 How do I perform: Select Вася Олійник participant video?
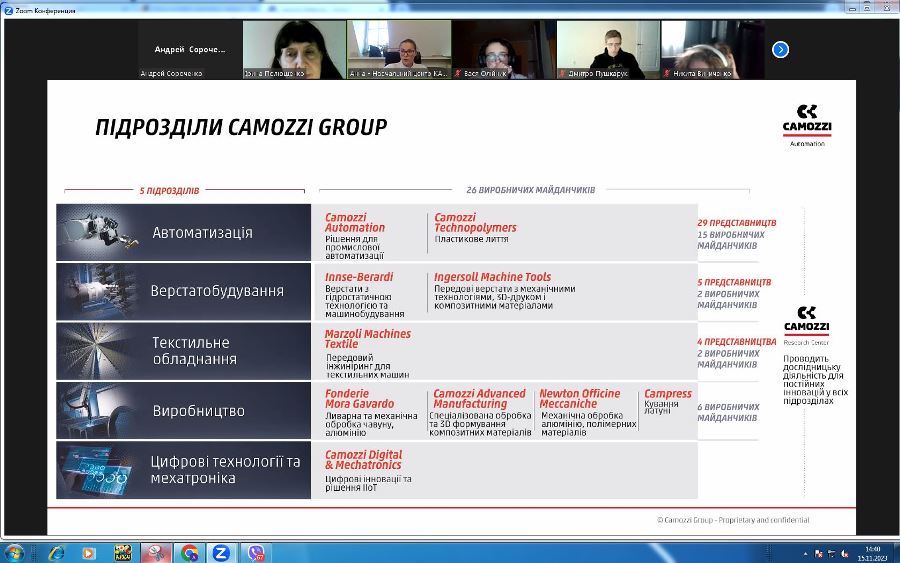pos(503,50)
